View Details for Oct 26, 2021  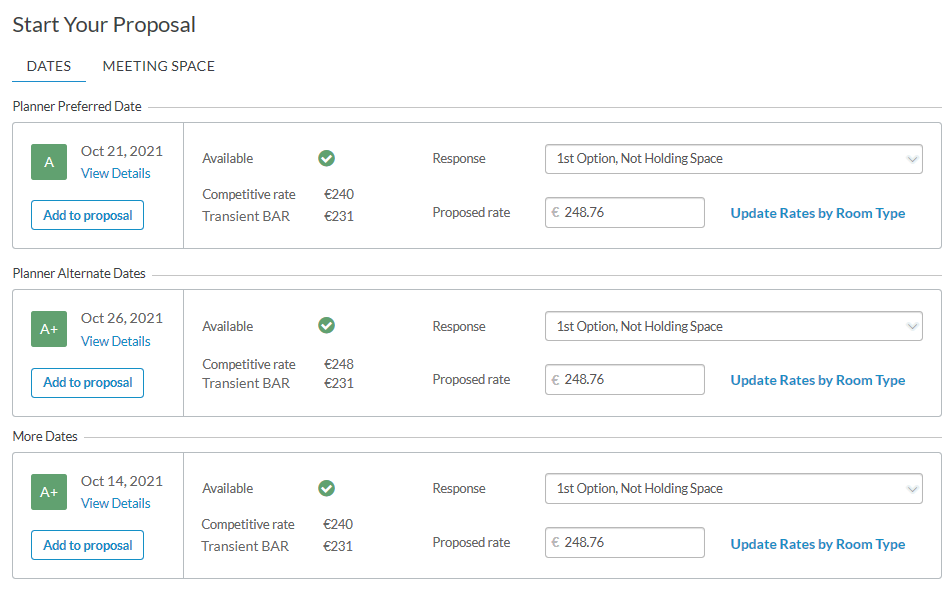pyautogui.click(x=116, y=341)
